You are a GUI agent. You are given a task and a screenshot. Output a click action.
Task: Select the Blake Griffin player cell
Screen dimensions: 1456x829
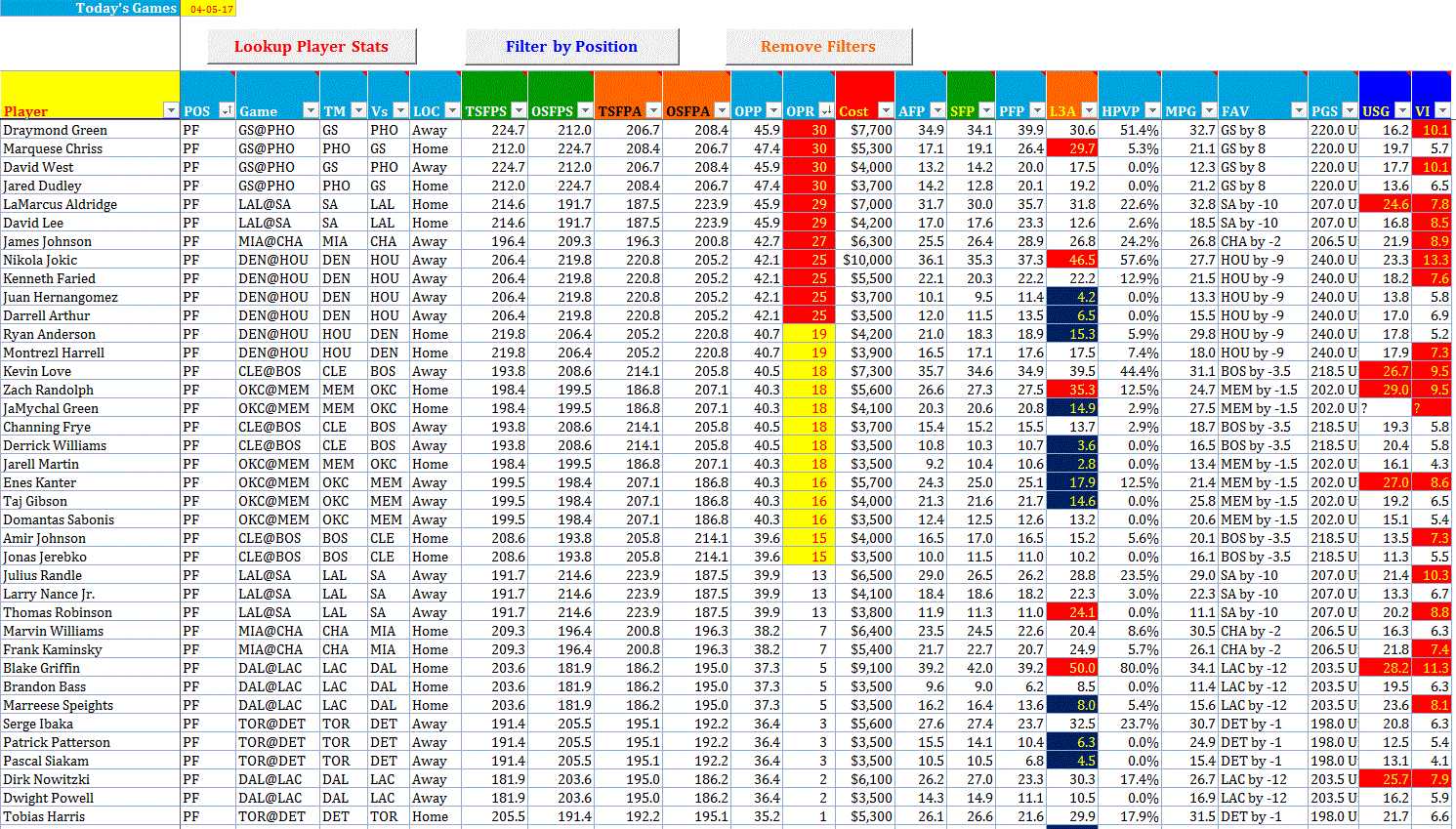[90, 668]
